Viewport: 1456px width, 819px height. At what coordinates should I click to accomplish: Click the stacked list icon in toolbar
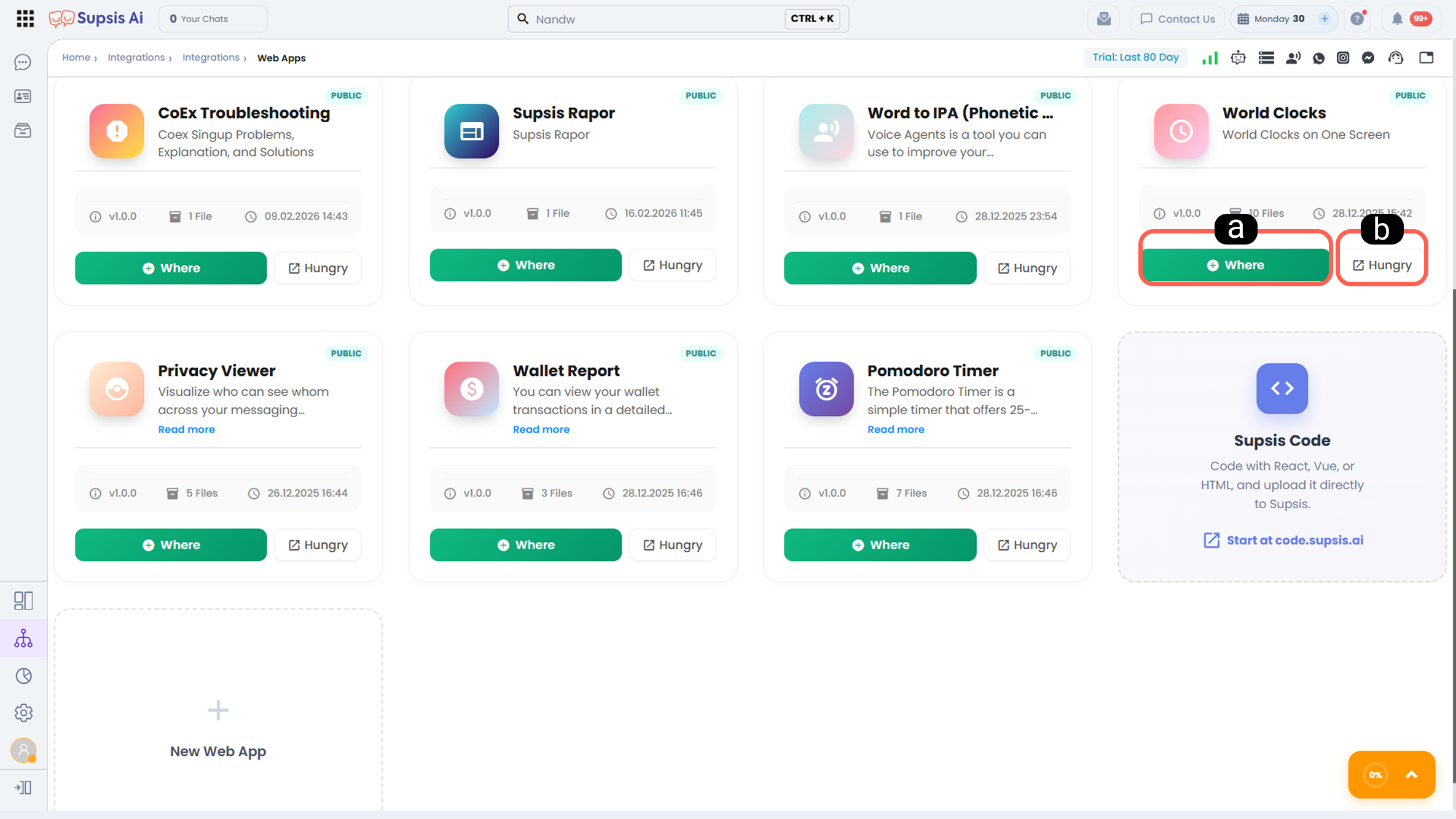click(x=1266, y=58)
